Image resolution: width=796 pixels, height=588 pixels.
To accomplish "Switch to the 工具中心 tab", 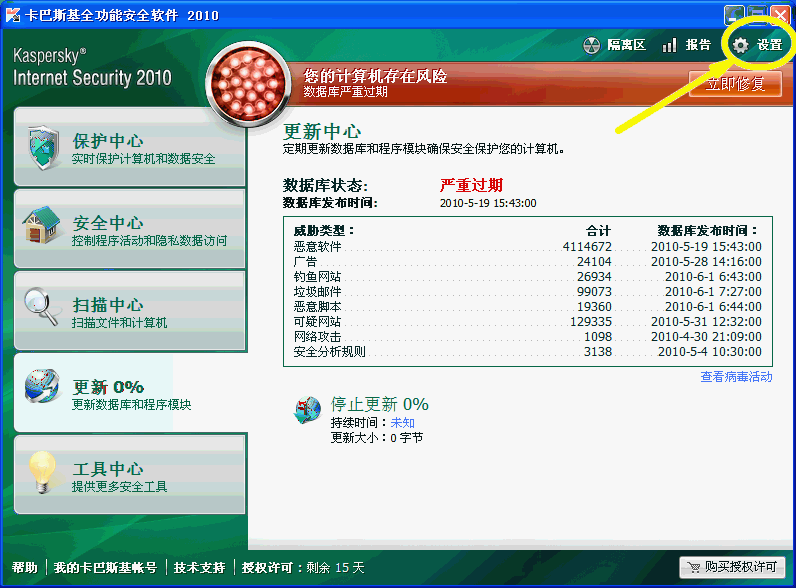I will 130,475.
